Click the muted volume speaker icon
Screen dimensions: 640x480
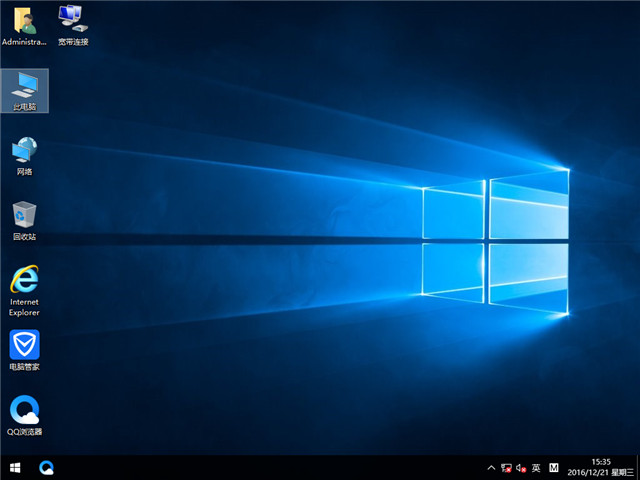click(x=521, y=467)
